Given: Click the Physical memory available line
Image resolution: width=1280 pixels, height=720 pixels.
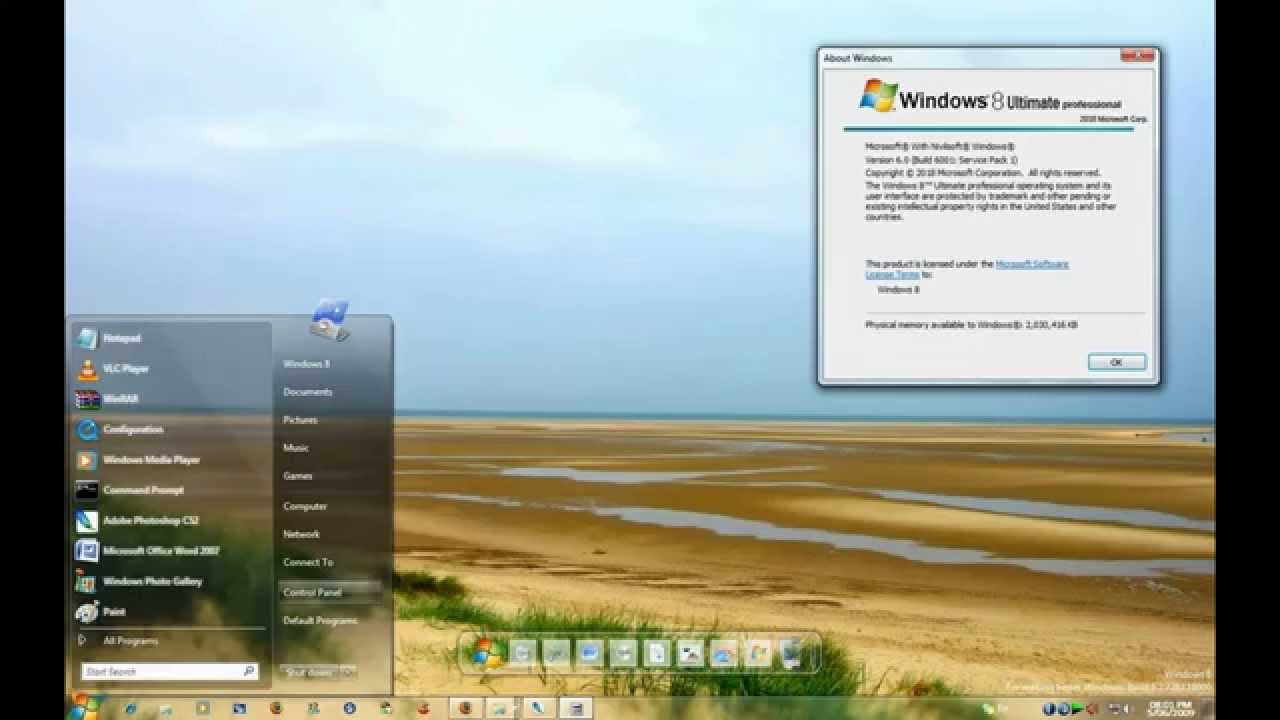Looking at the screenshot, I should pos(971,325).
